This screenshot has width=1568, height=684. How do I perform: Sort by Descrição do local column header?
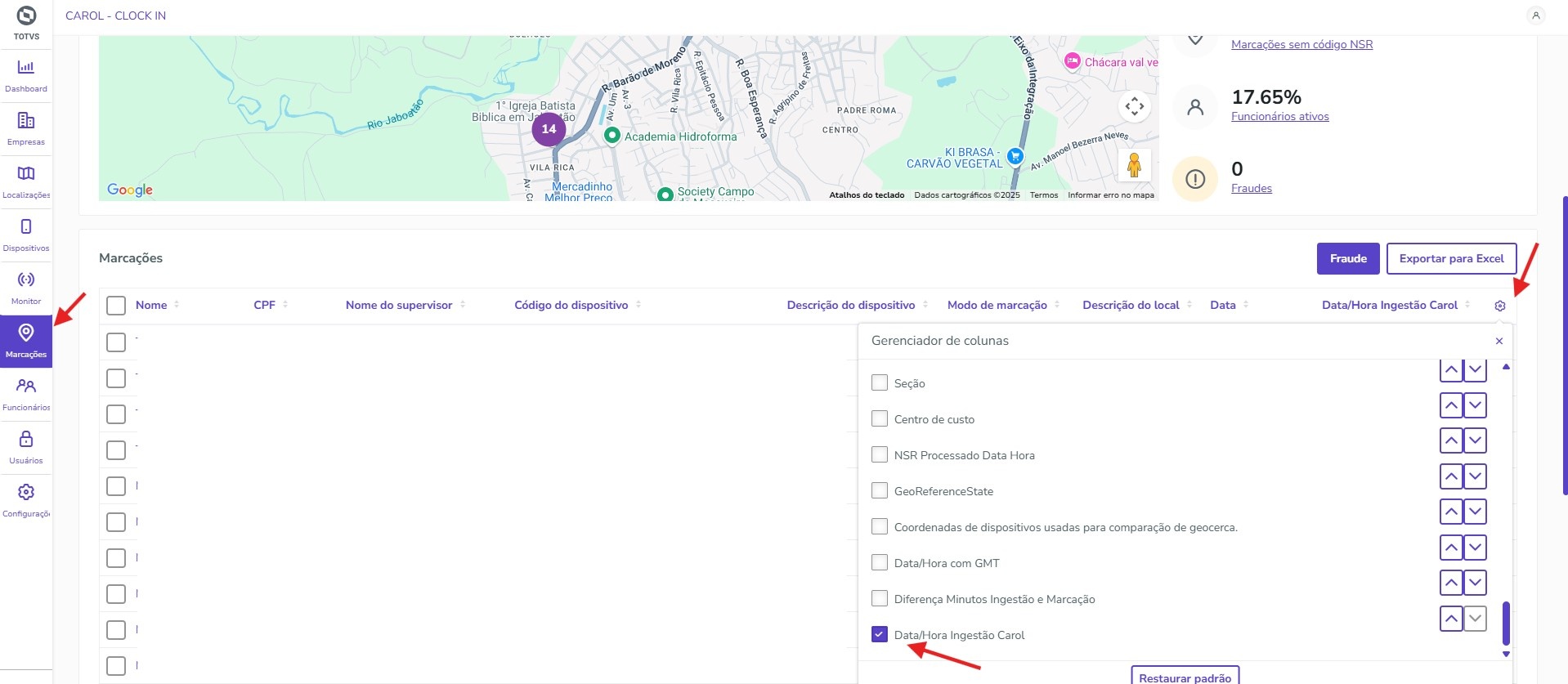1131,305
